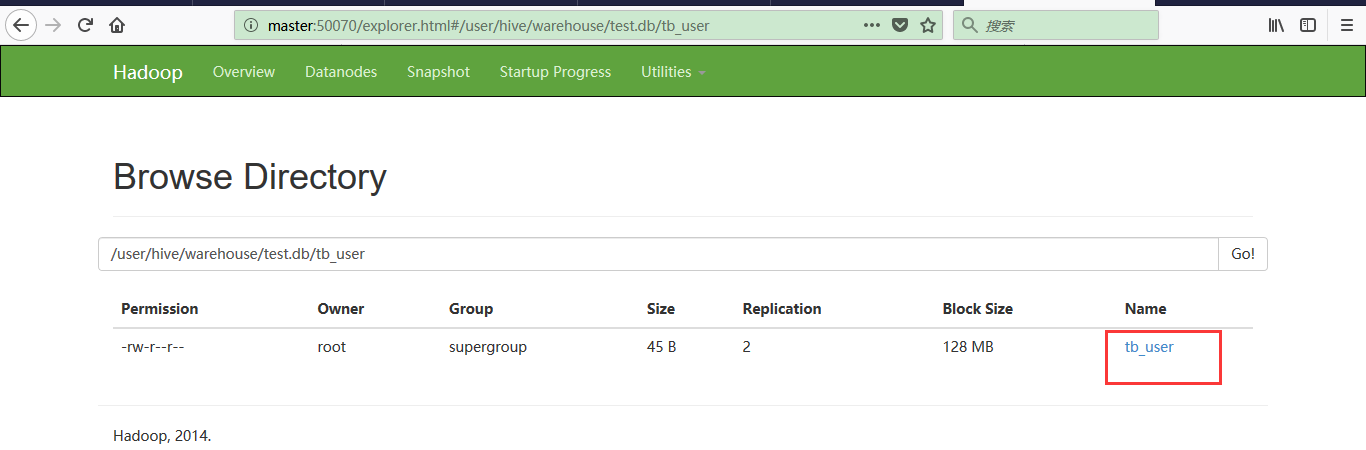Toggle the sidebar view icon
This screenshot has width=1366, height=450.
(1308, 25)
